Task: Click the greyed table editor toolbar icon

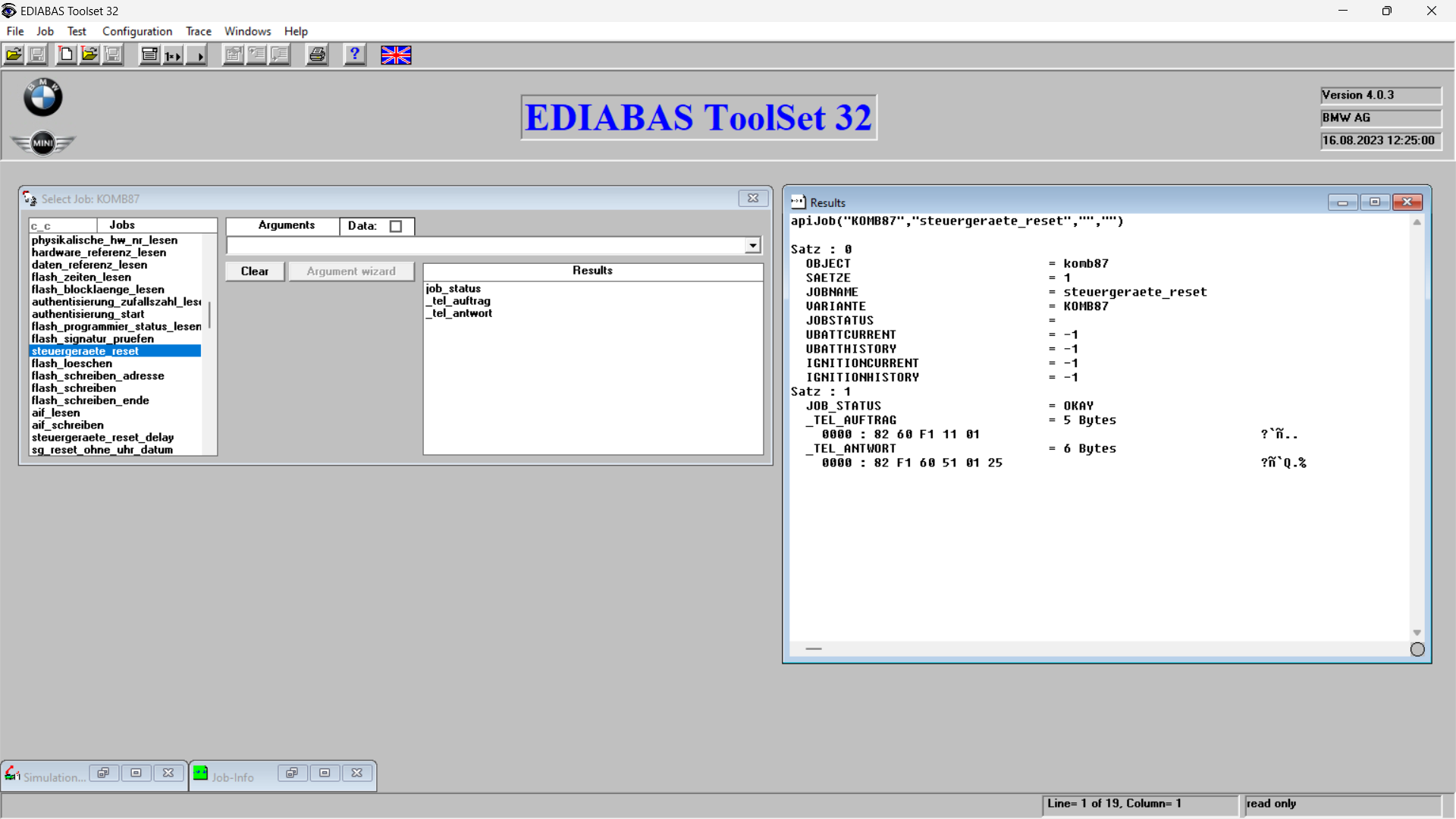Action: point(234,55)
